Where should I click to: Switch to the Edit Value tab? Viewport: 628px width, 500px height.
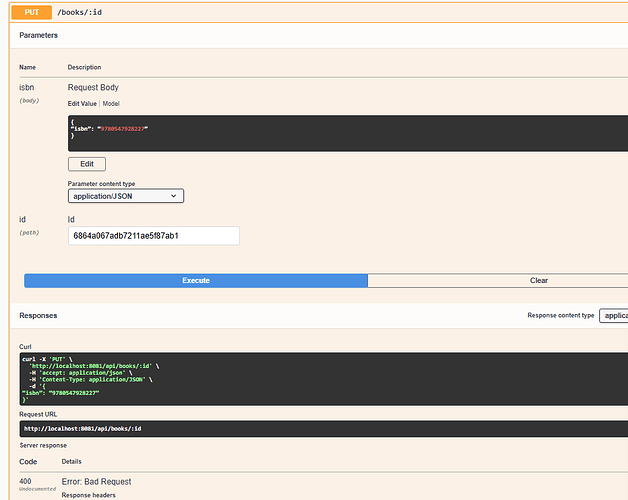point(82,103)
